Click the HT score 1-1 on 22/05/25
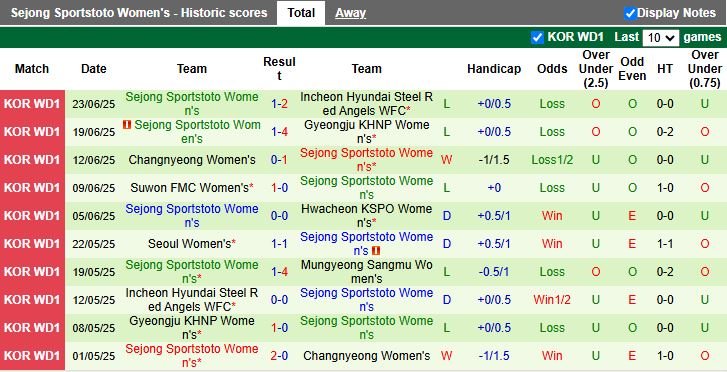The image size is (727, 372). tap(665, 244)
